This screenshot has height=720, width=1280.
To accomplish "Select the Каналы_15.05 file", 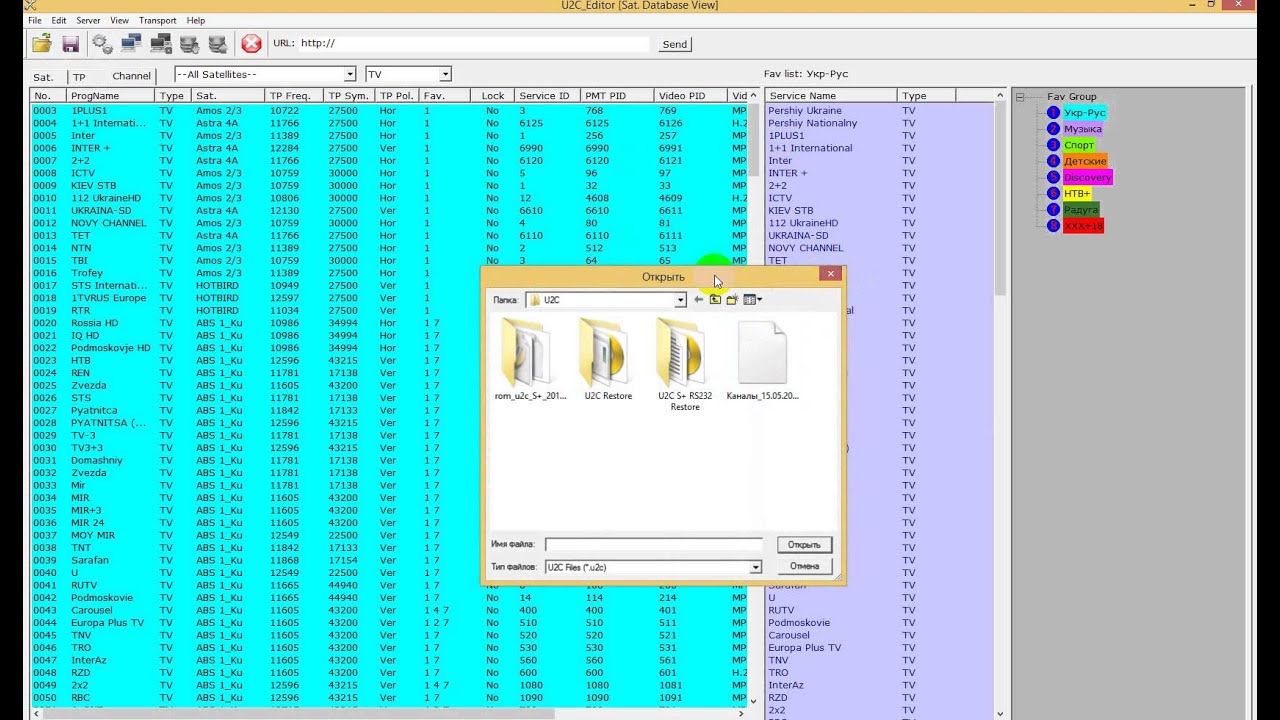I will [762, 360].
